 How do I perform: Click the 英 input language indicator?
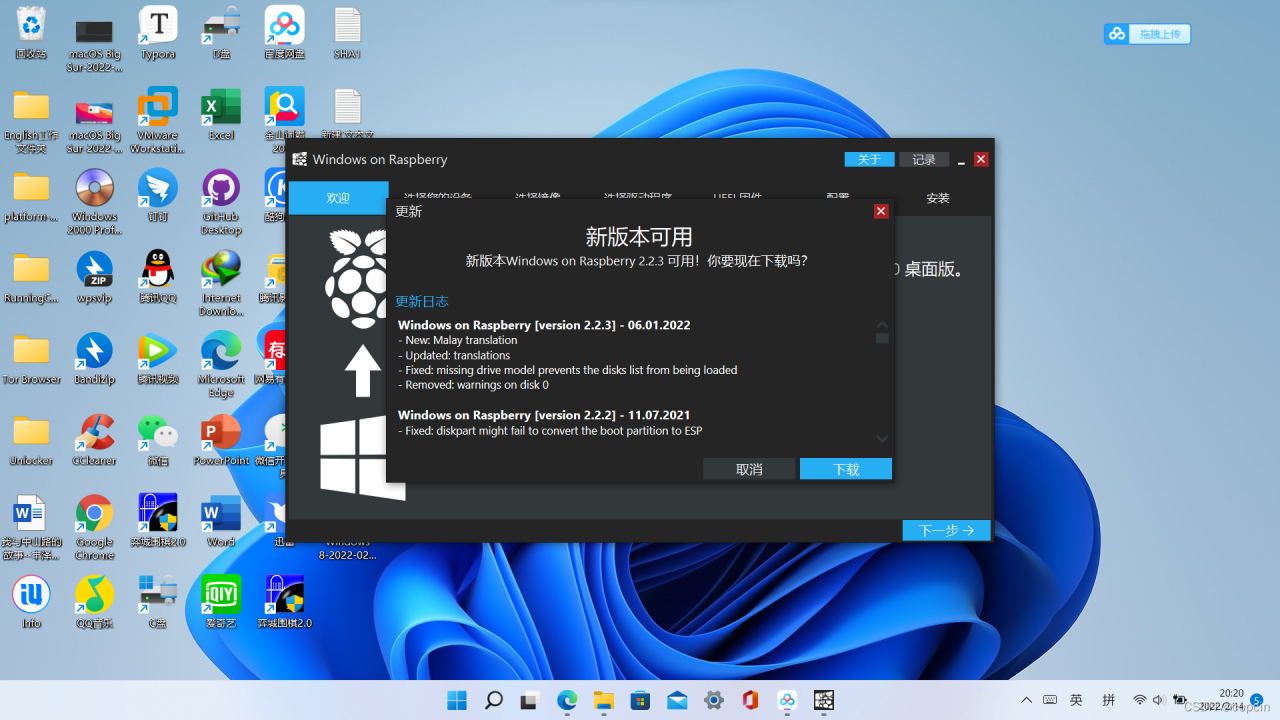point(1076,700)
